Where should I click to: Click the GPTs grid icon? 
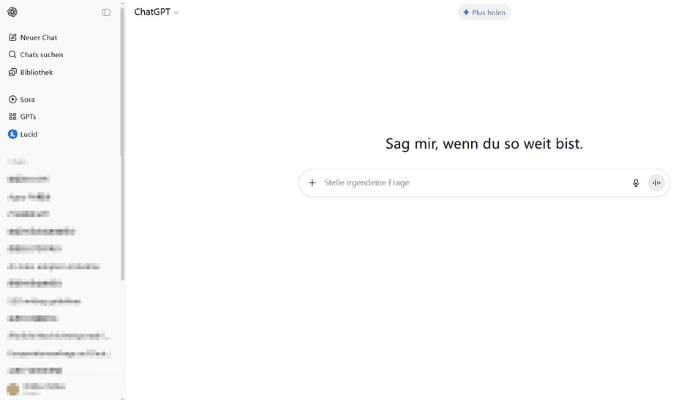tap(12, 117)
